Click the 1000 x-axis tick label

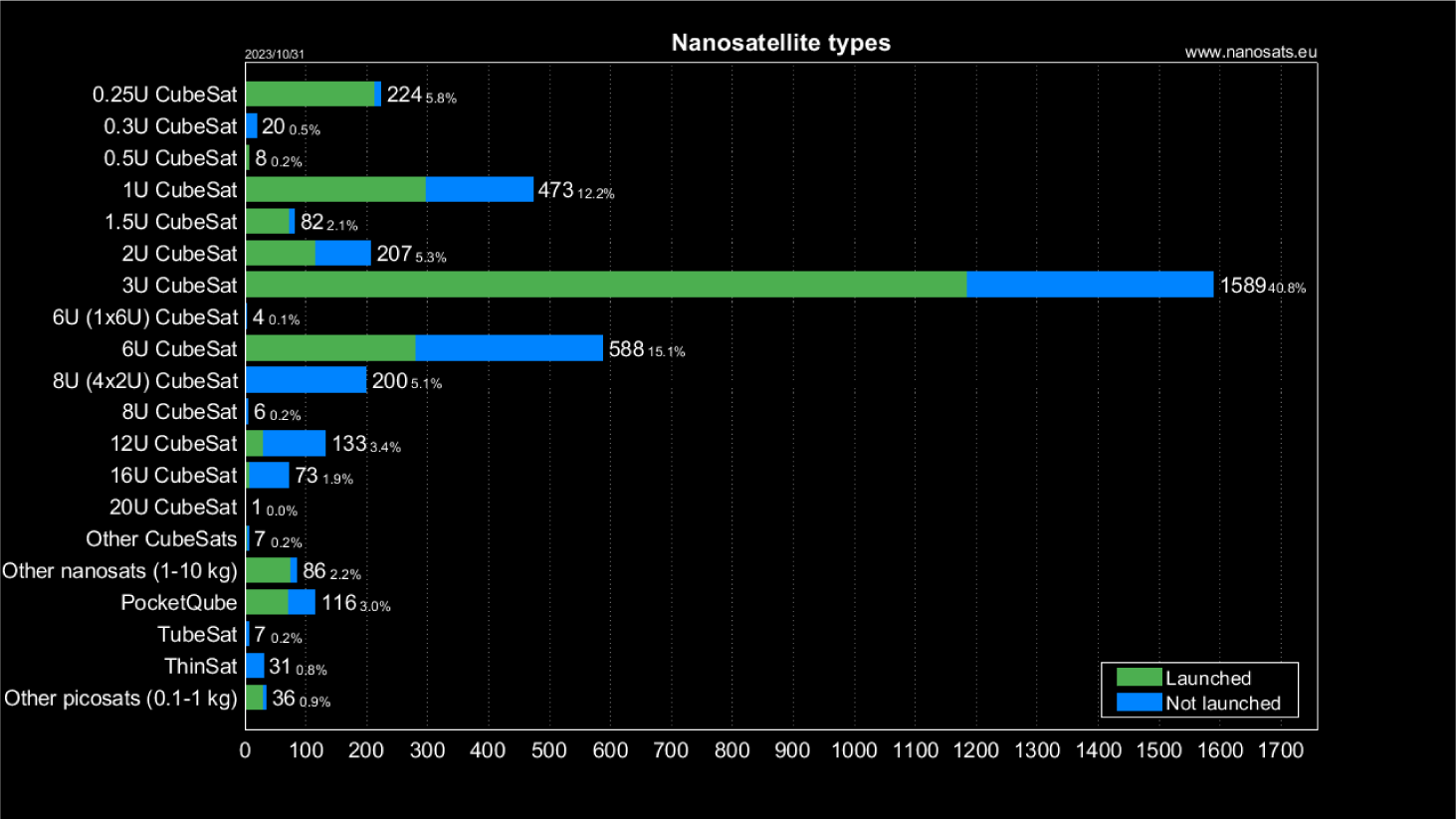tap(854, 751)
